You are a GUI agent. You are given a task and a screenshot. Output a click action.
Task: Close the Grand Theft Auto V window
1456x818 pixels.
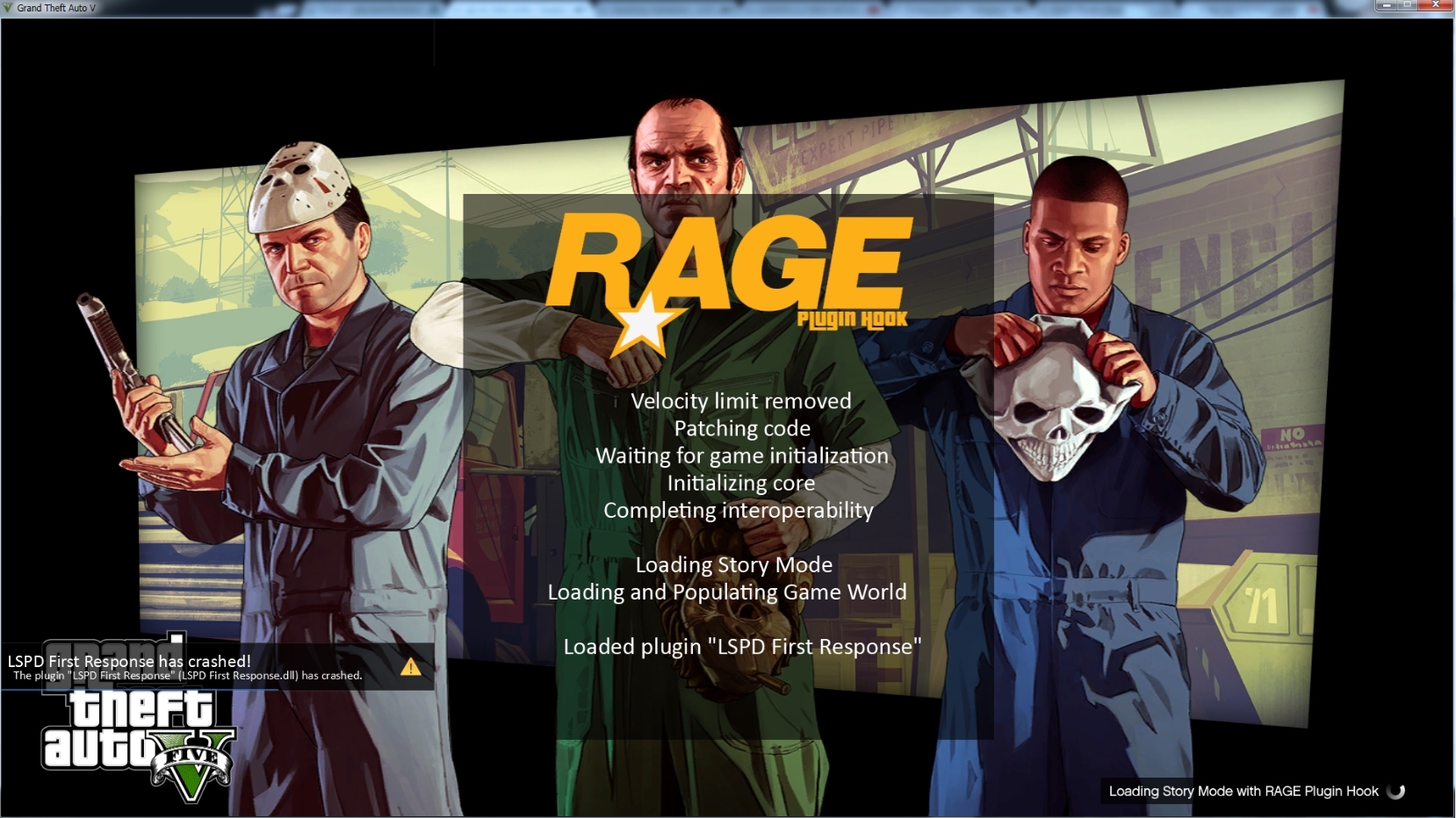coord(1435,5)
